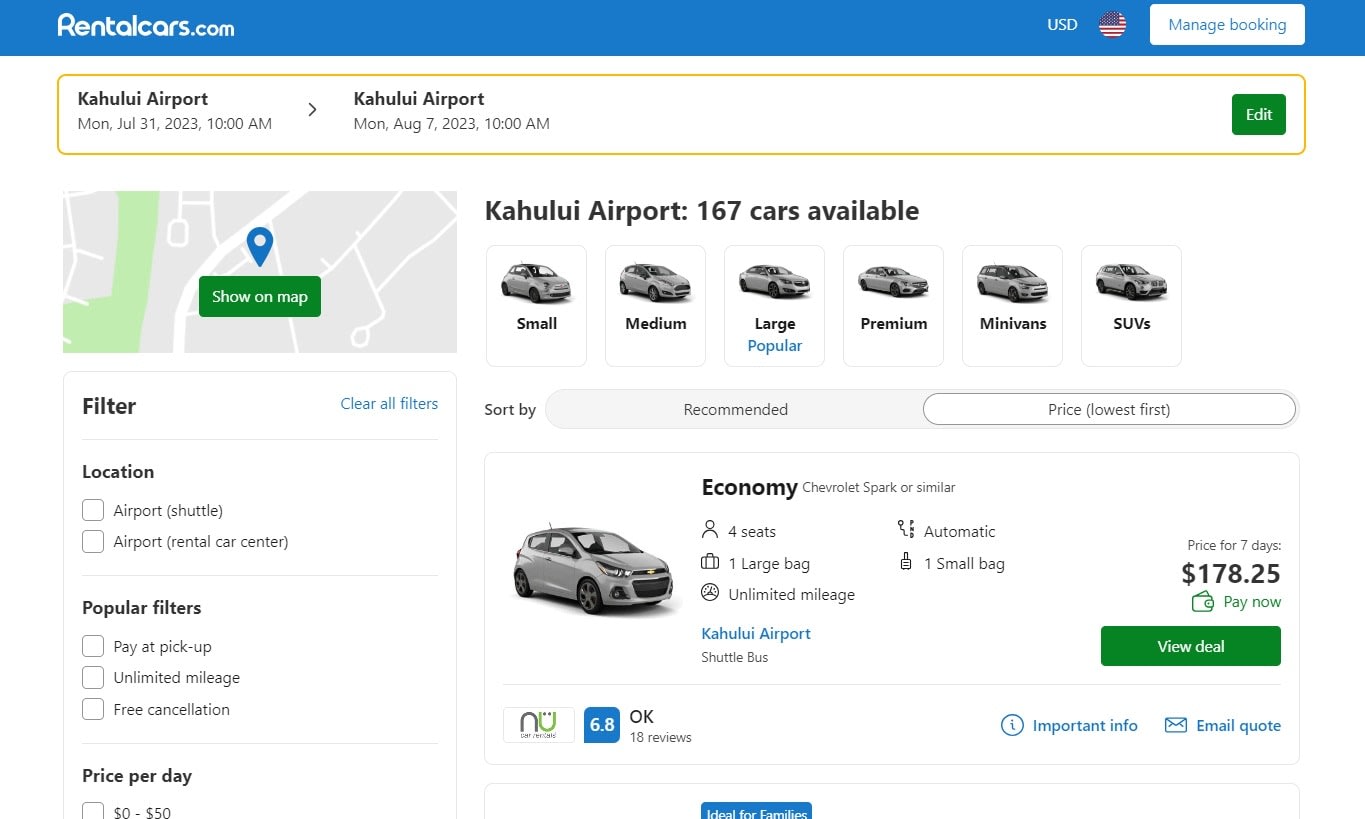Screen dimensions: 1365x819
Task: Click the Rentalcars.com logo
Action: click(146, 25)
